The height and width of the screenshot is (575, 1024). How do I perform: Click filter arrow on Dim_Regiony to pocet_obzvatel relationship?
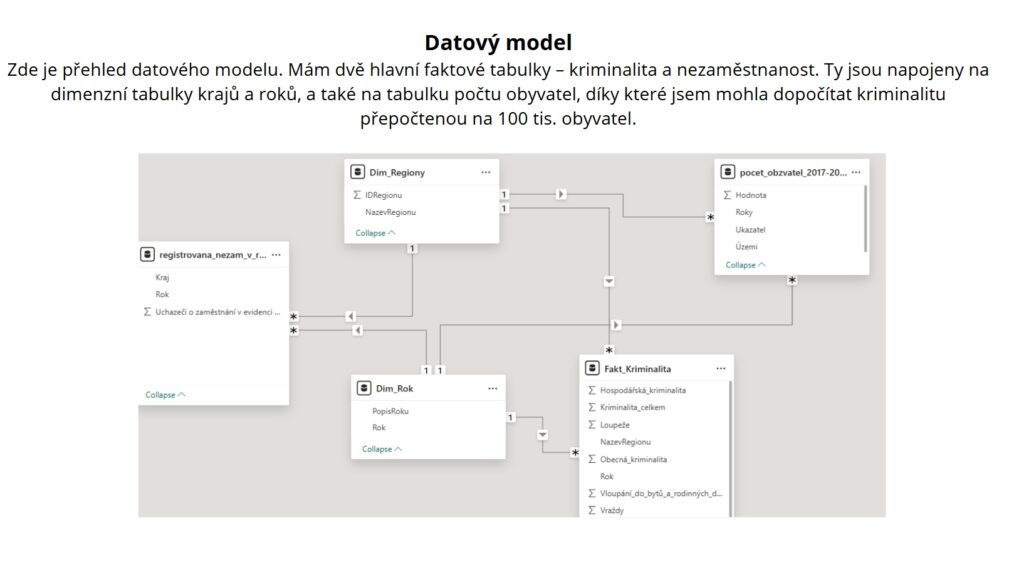click(561, 194)
